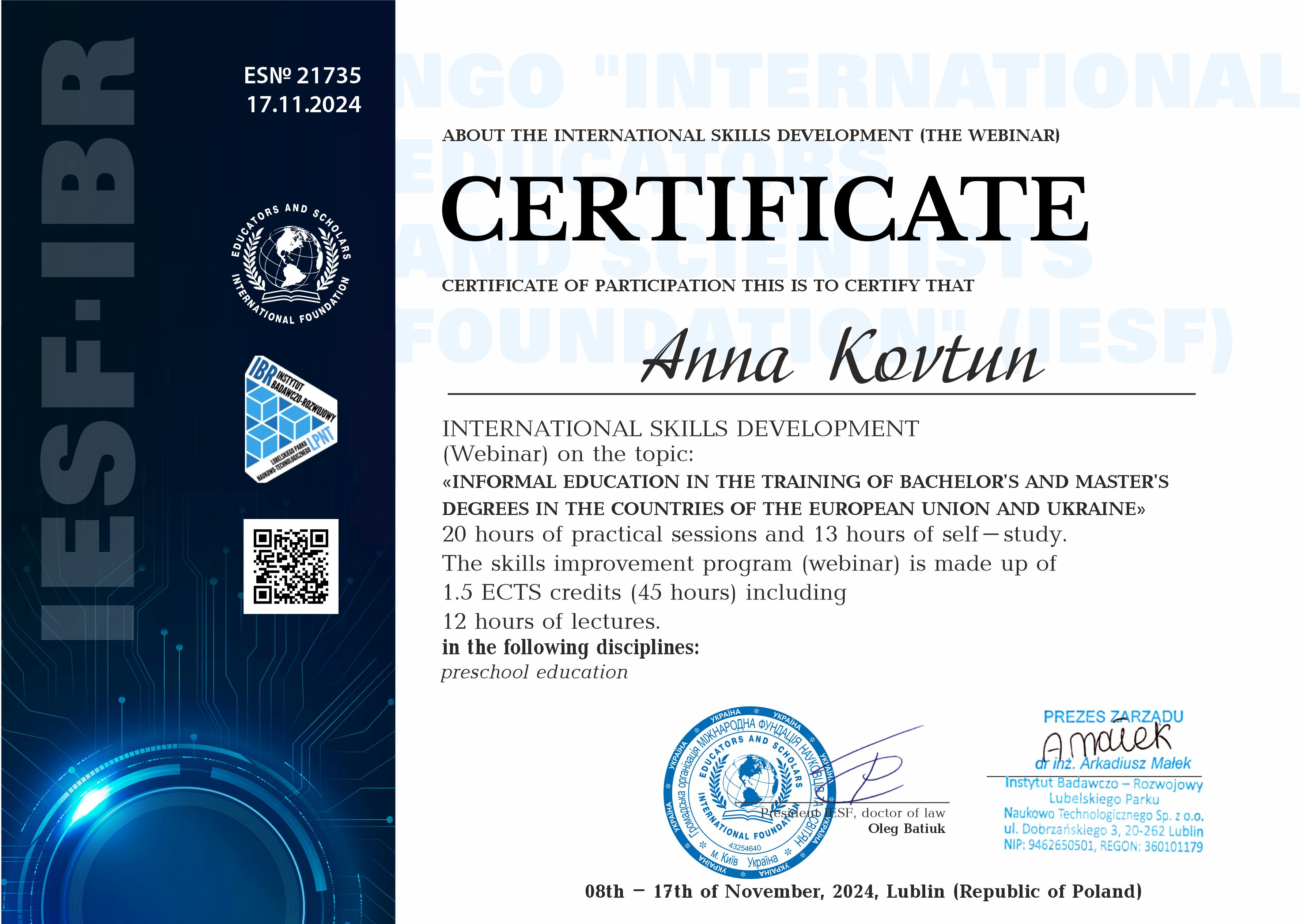Click the date line "08th – 17th of November, 2024, Lublin"

[x=863, y=891]
